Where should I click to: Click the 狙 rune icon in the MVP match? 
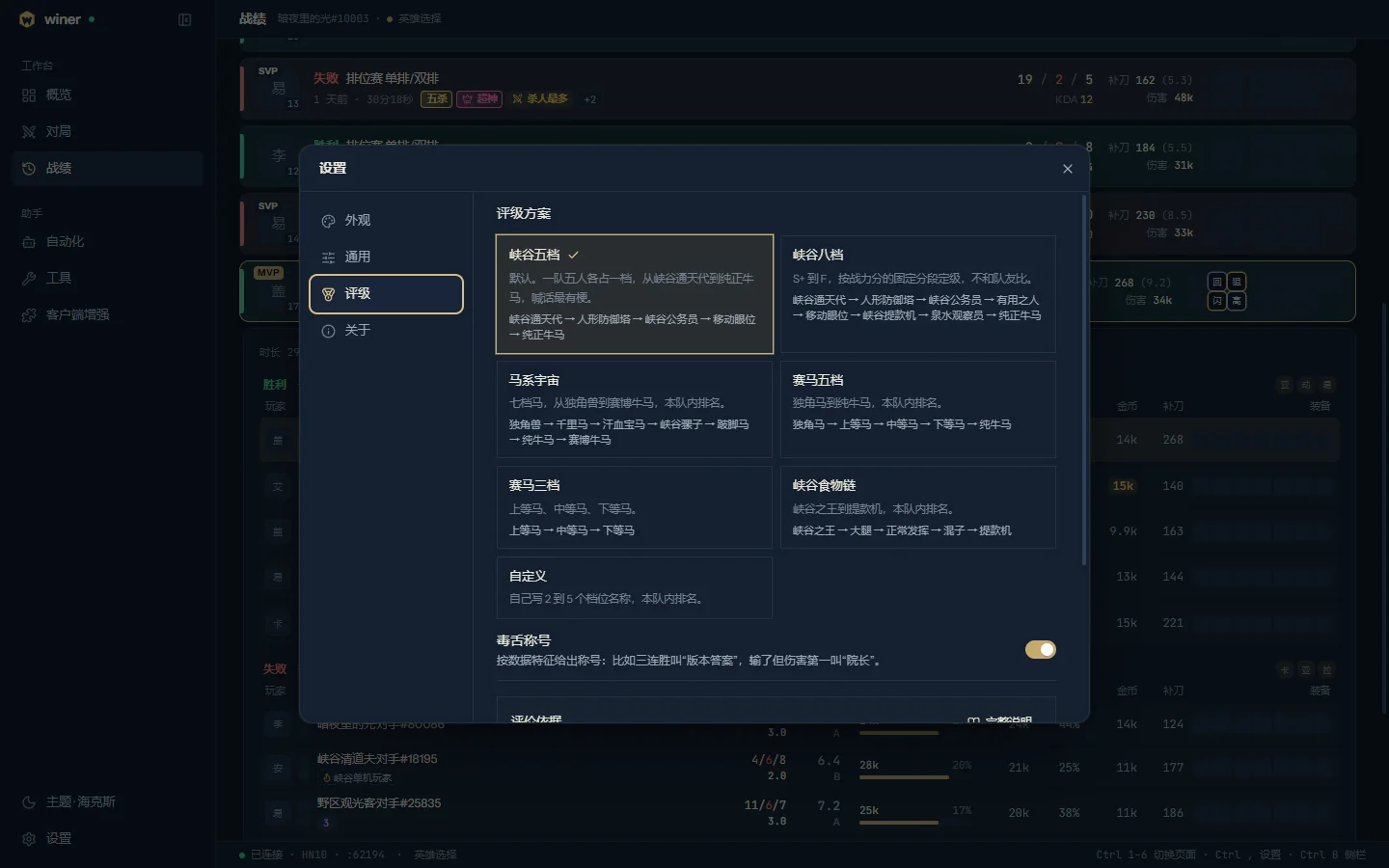[x=1237, y=282]
